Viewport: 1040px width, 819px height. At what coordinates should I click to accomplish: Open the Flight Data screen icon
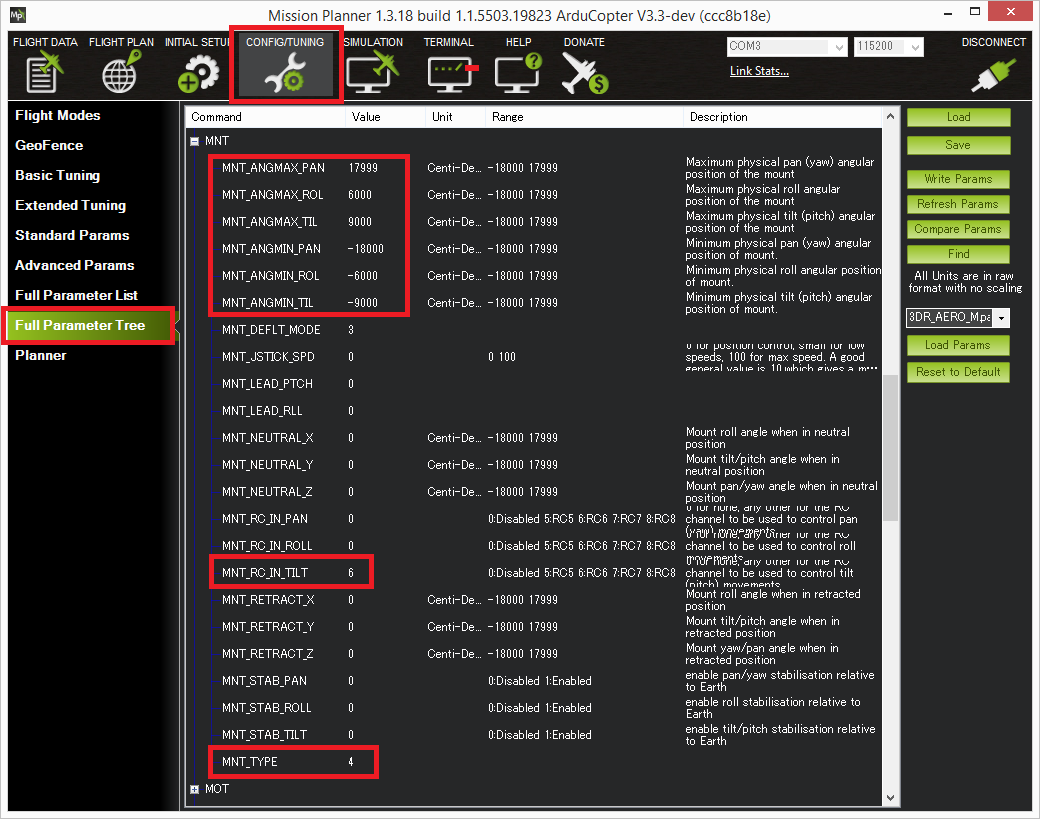click(44, 74)
